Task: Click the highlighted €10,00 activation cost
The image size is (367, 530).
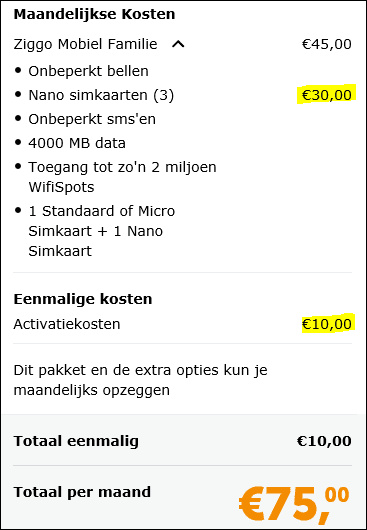Action: click(x=326, y=324)
